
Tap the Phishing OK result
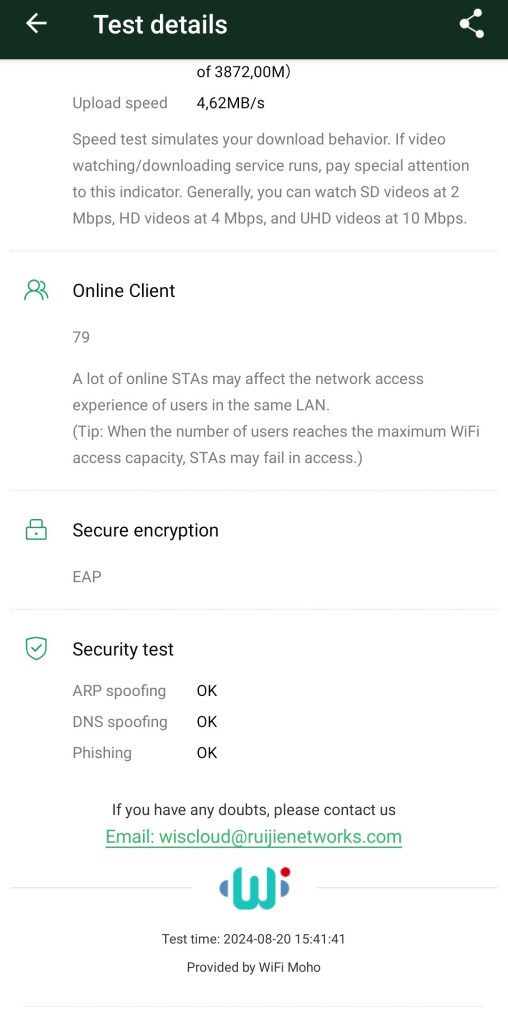[x=206, y=753]
